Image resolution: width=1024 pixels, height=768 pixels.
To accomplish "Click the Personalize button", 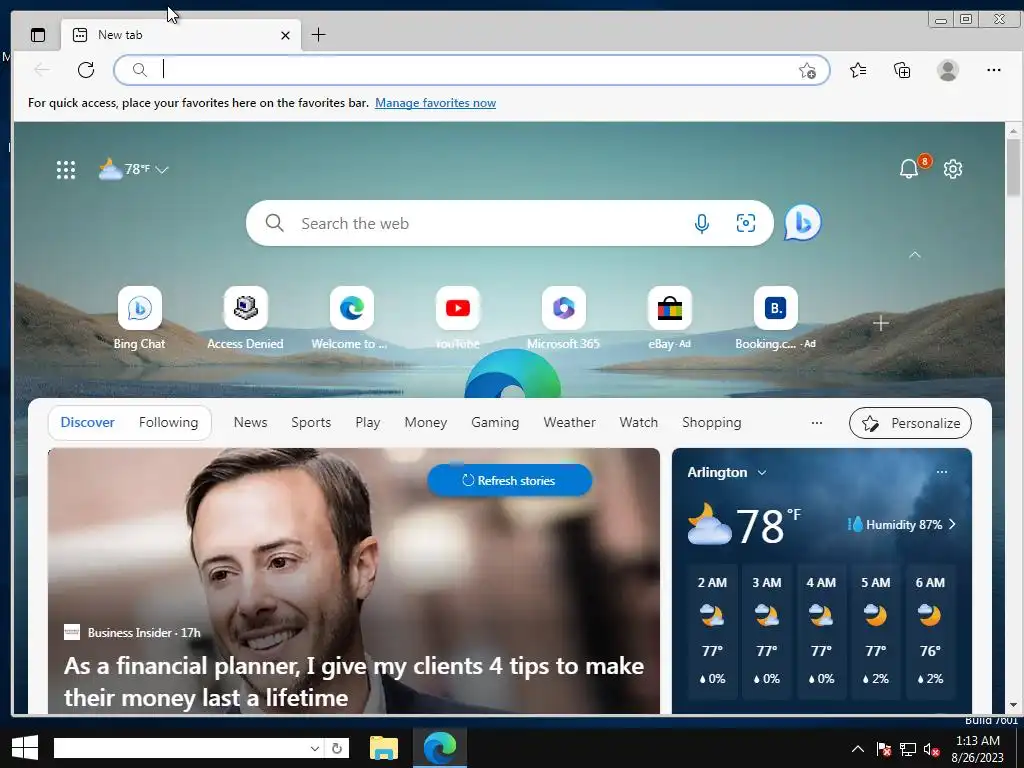I will [910, 423].
